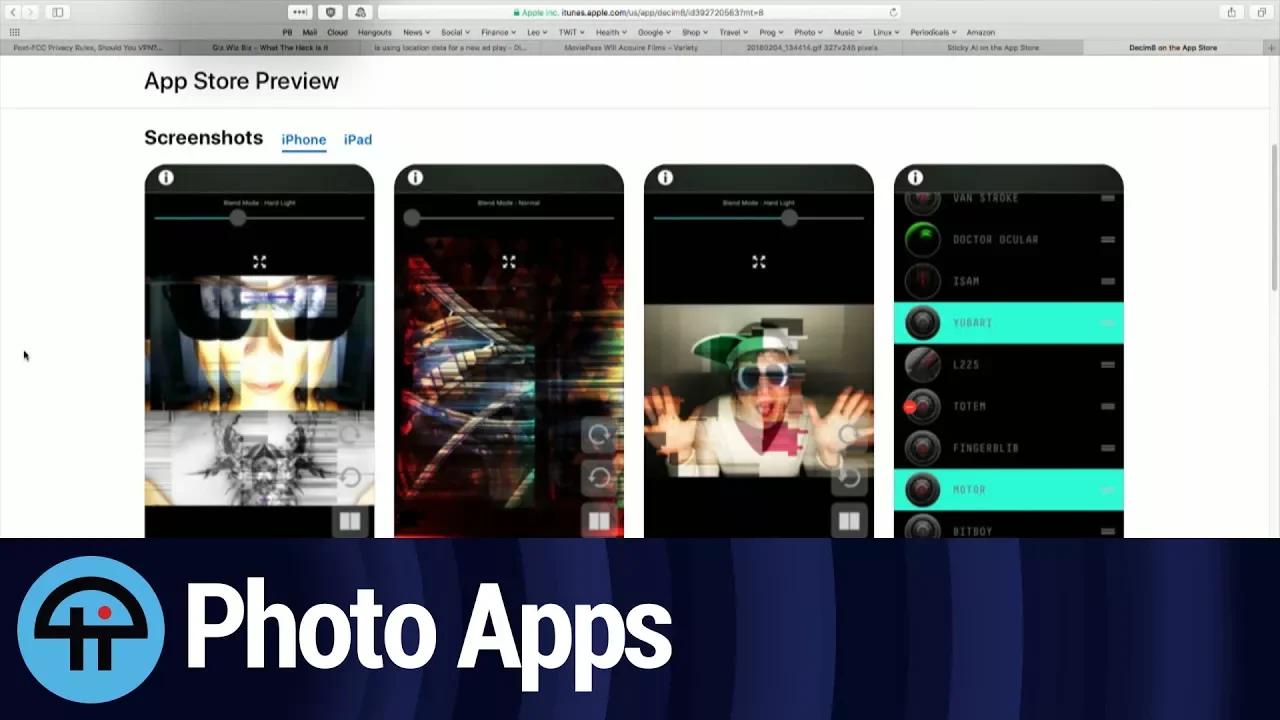This screenshot has height=720, width=1280.
Task: Click split-view icon in first screenshot
Action: pyautogui.click(x=349, y=520)
